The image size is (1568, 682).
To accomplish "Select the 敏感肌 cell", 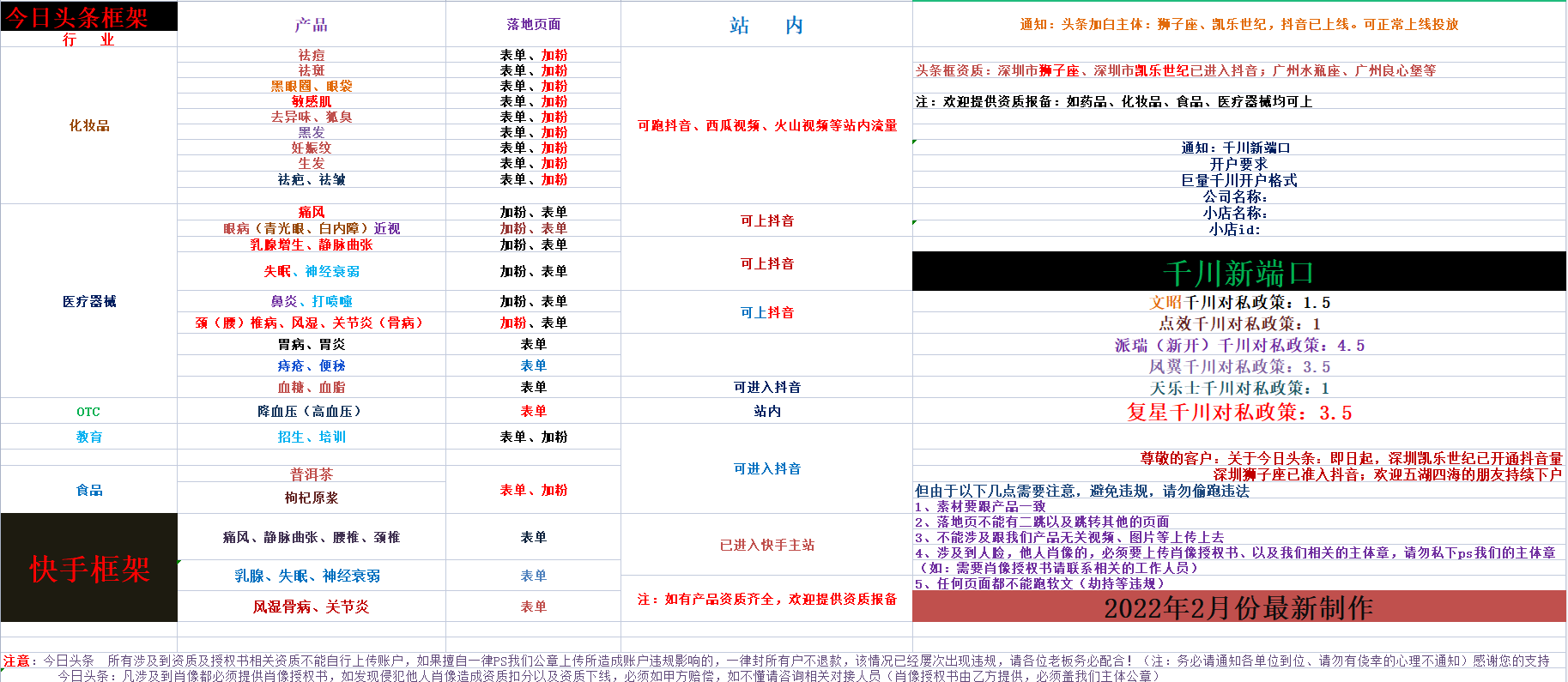I will (312, 101).
